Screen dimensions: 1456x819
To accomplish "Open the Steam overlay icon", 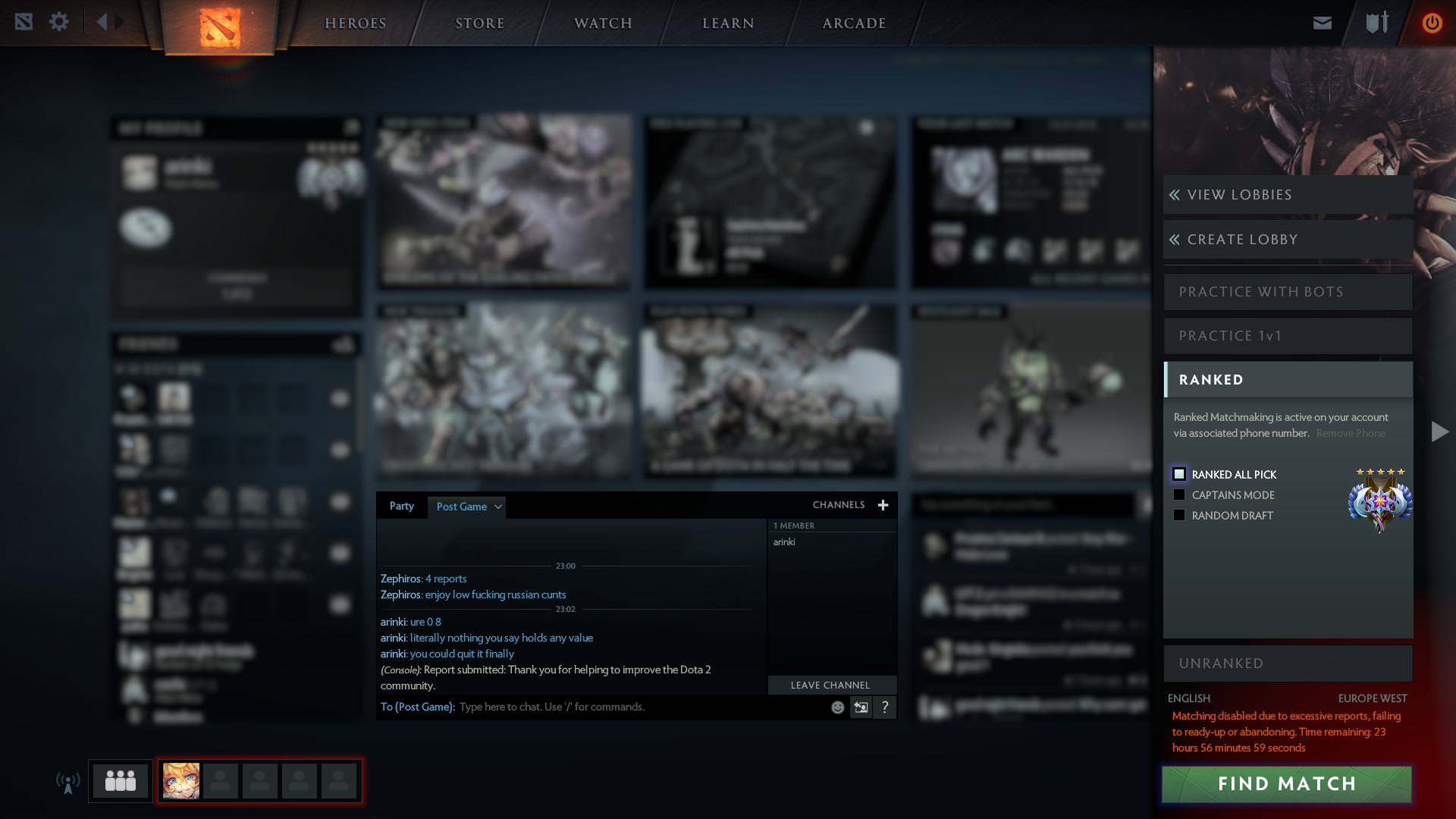I will click(24, 21).
